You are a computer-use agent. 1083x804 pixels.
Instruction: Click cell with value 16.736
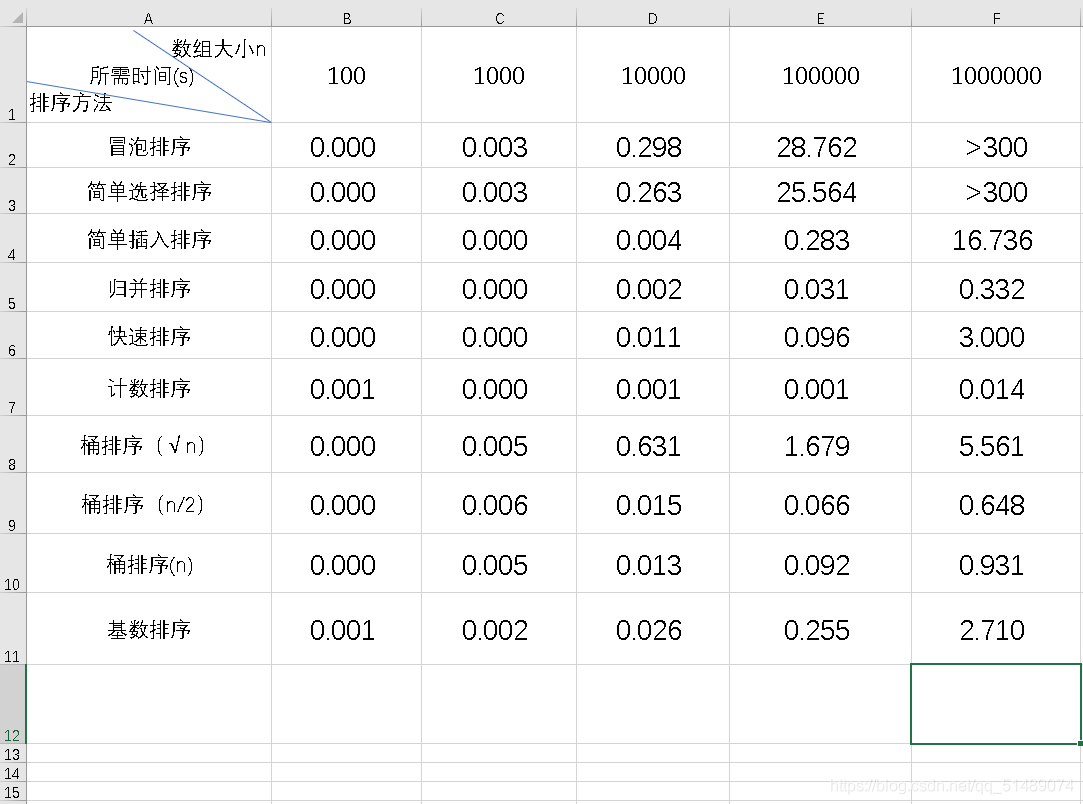pos(996,239)
